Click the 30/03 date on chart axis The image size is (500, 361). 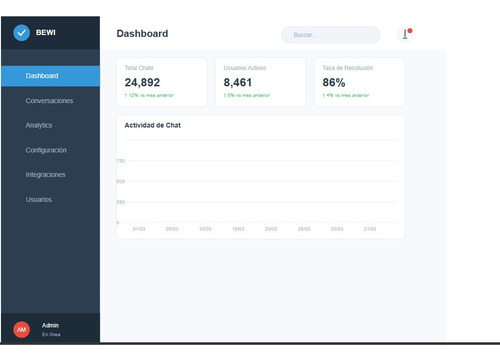coord(337,229)
